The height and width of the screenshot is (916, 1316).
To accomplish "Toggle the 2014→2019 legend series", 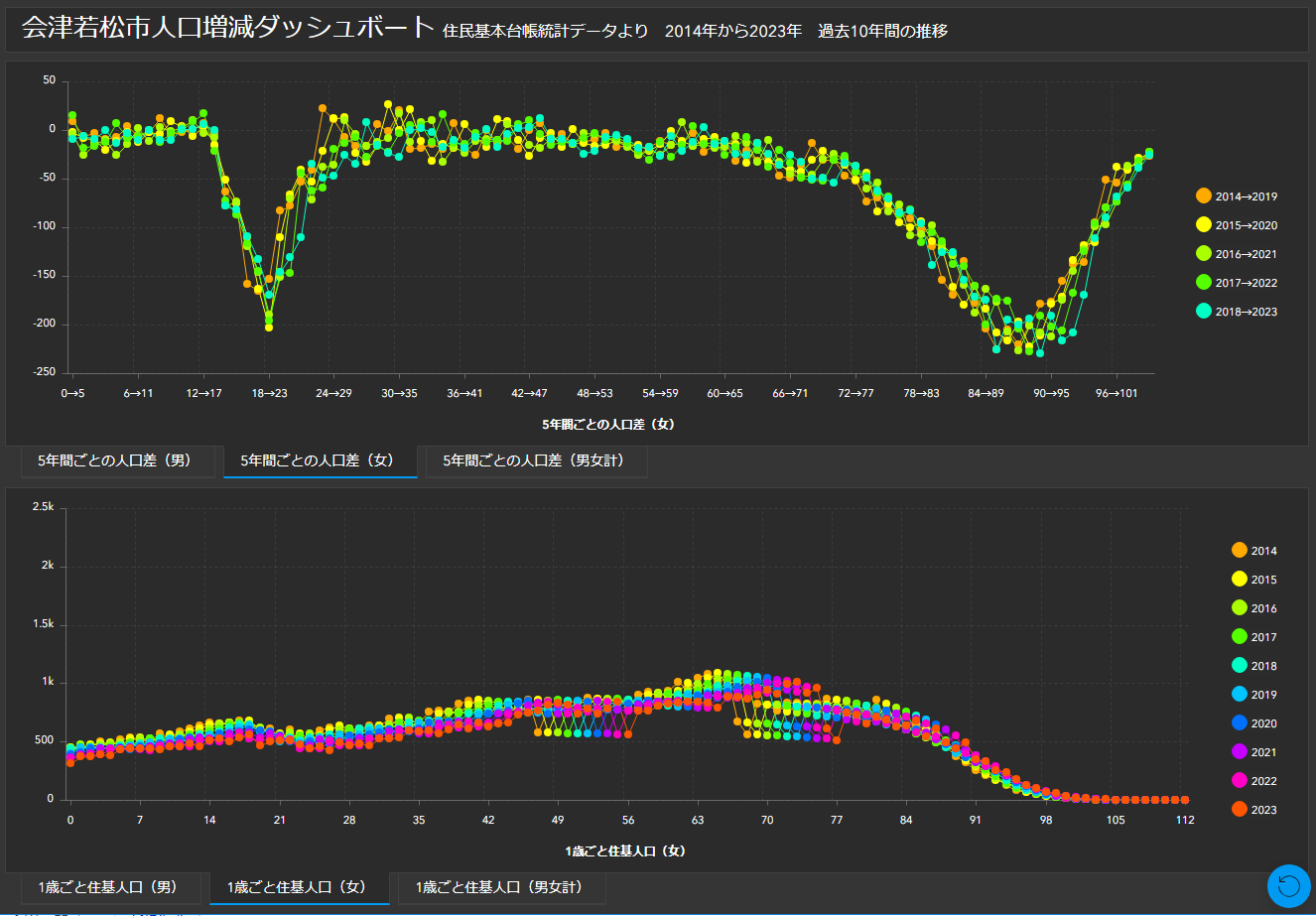I will pos(1237,196).
